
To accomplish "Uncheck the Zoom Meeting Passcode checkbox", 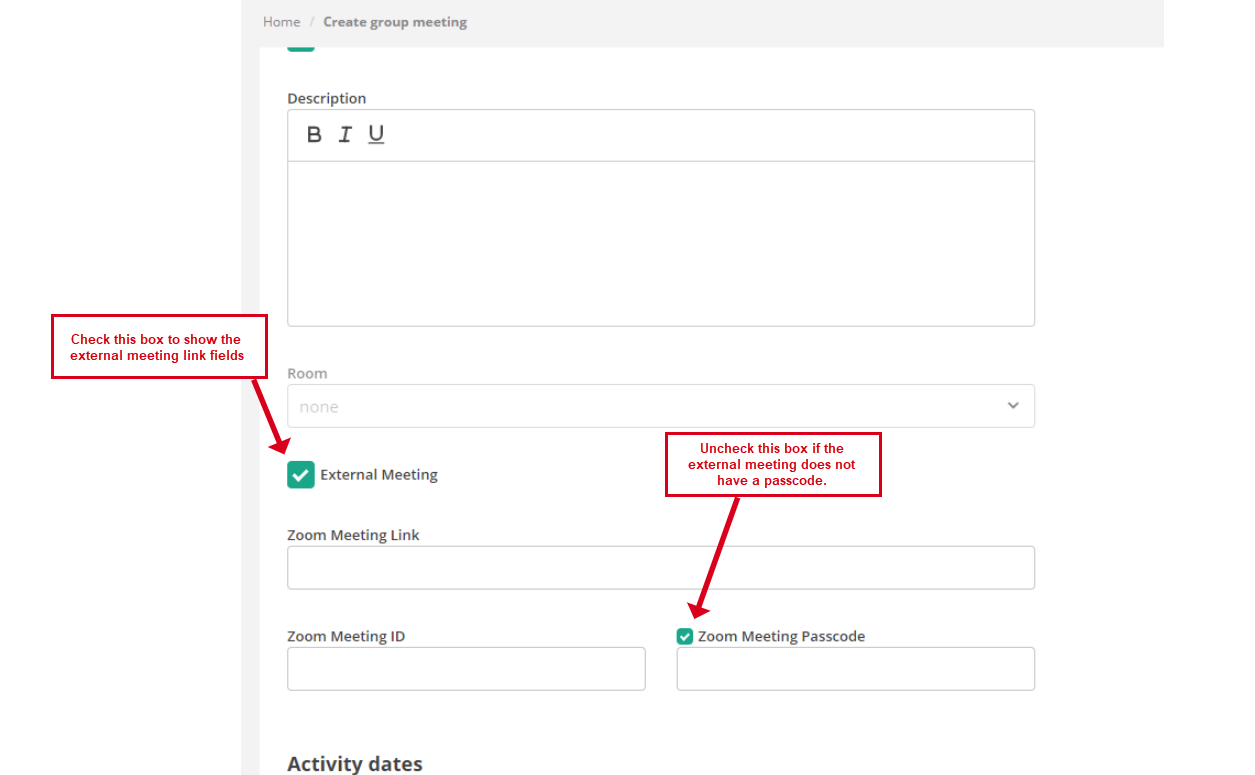I will 685,637.
